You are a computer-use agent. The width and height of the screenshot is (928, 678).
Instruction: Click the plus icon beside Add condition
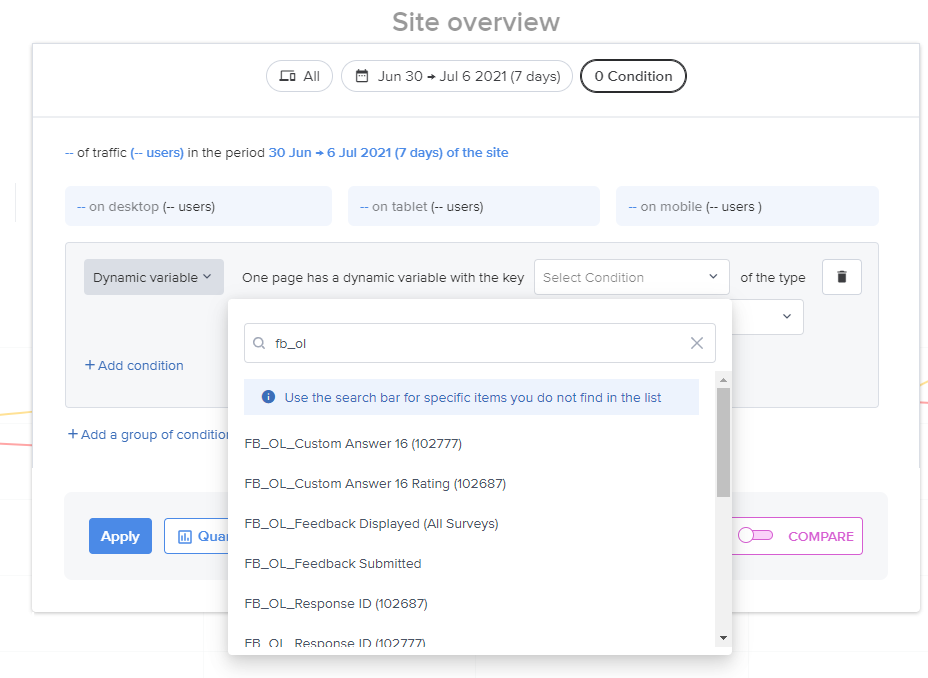tap(90, 365)
